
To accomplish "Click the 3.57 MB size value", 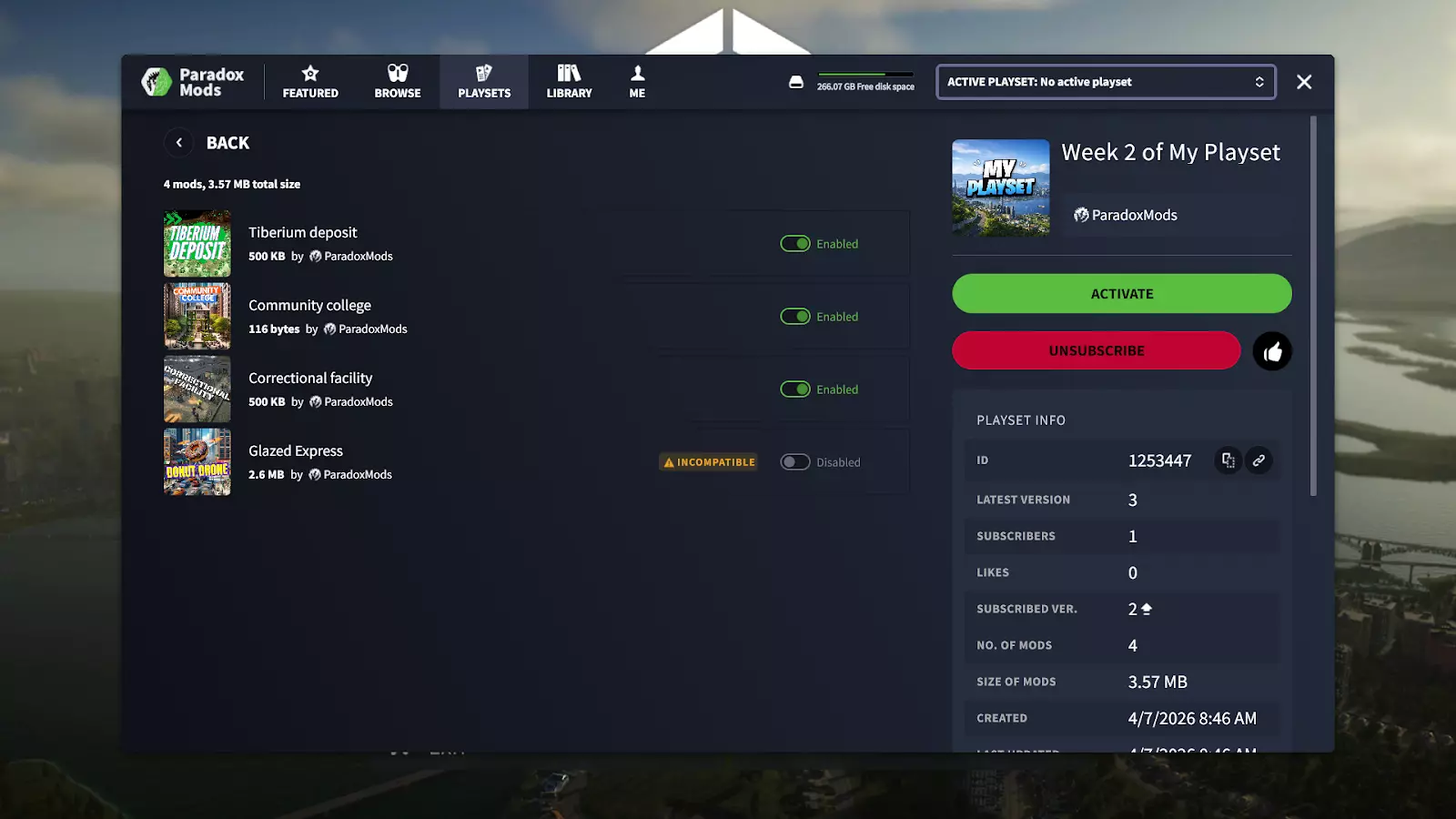I will tap(1158, 682).
